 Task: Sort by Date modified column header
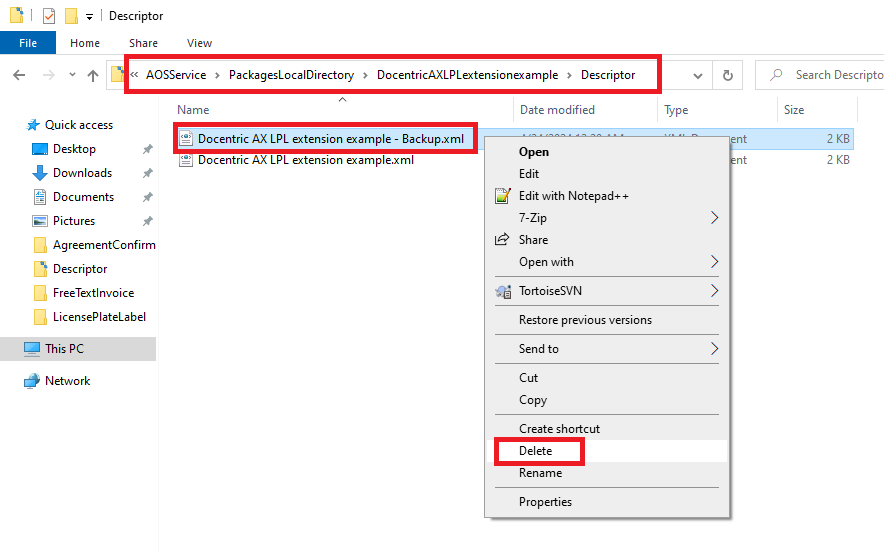[x=557, y=110]
